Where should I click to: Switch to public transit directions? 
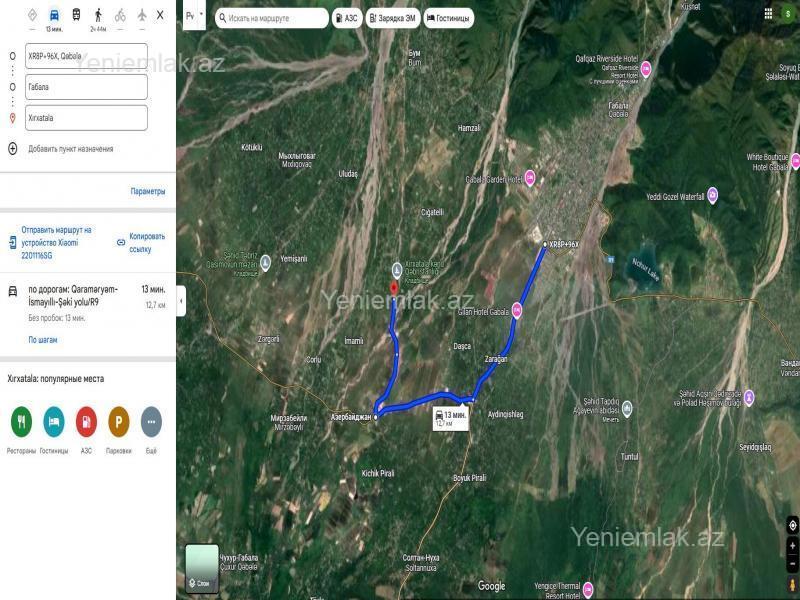pos(76,15)
